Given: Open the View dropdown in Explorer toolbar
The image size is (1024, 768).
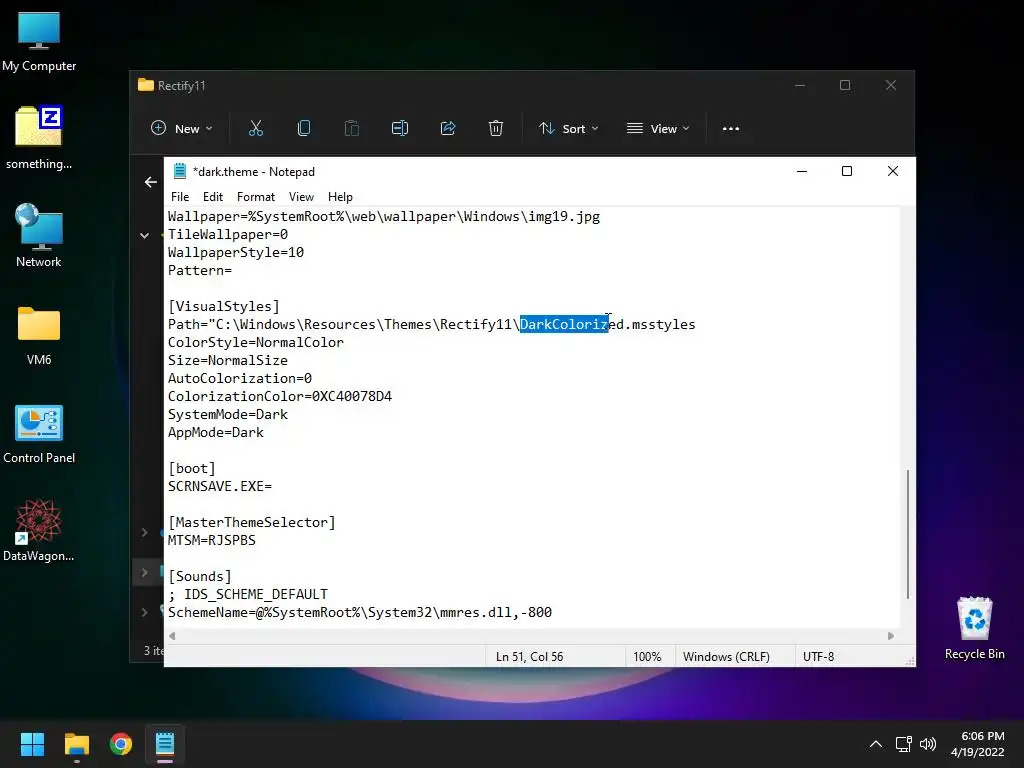Looking at the screenshot, I should tap(658, 129).
